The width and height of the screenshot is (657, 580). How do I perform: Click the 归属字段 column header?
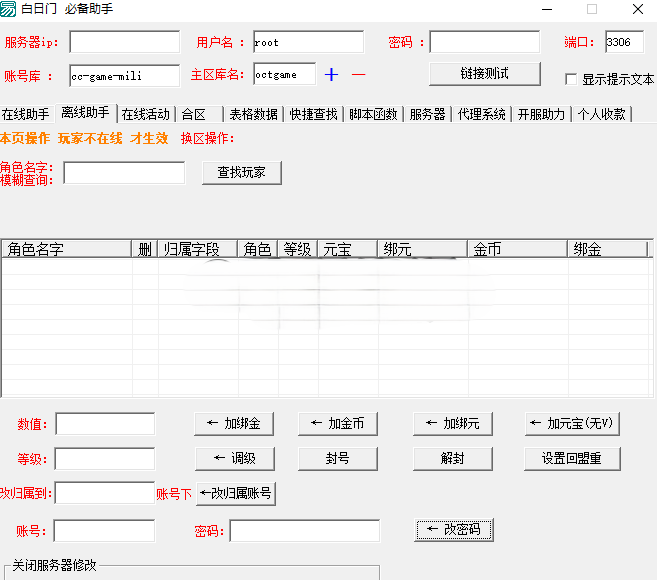tap(198, 249)
